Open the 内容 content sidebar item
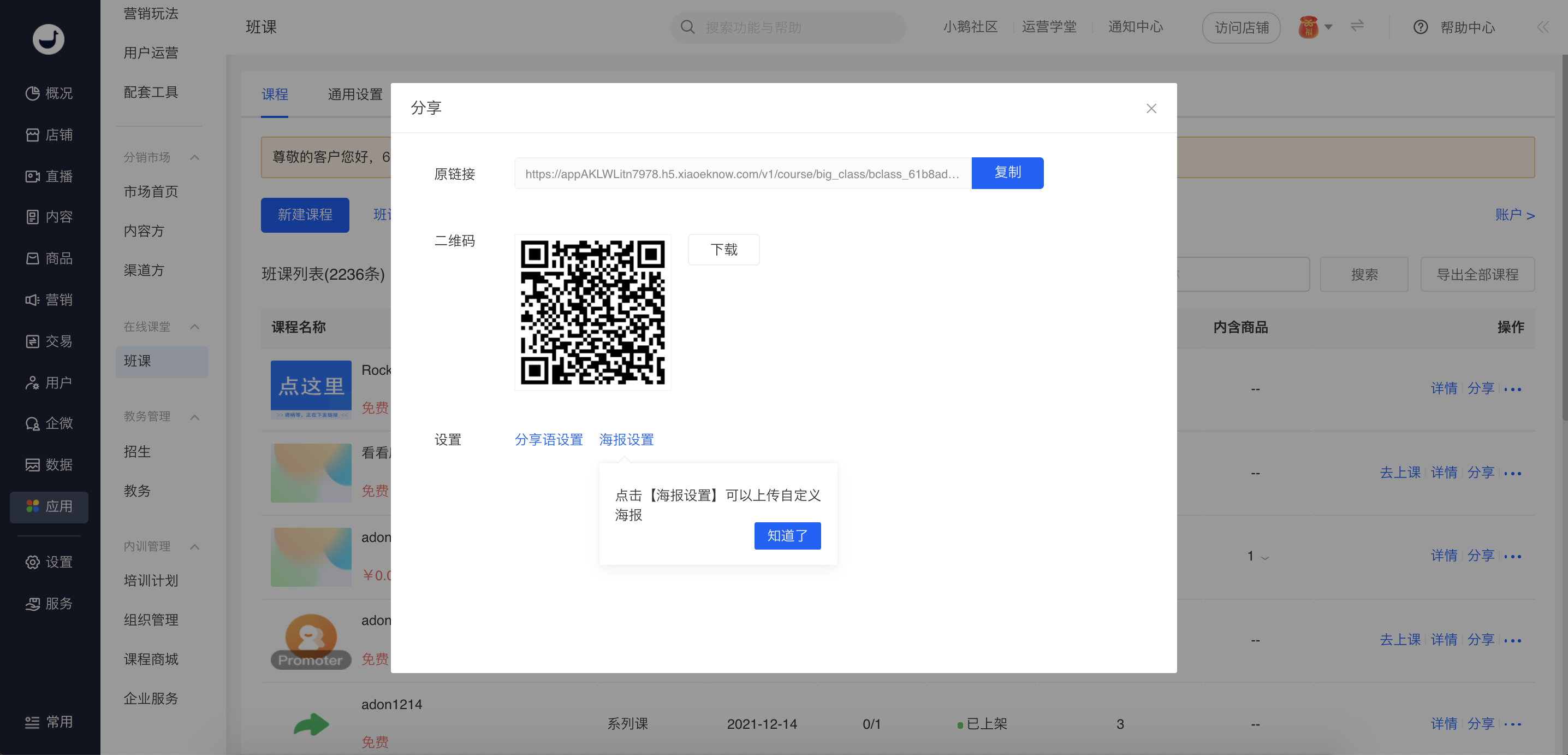The height and width of the screenshot is (755, 1568). click(x=49, y=217)
